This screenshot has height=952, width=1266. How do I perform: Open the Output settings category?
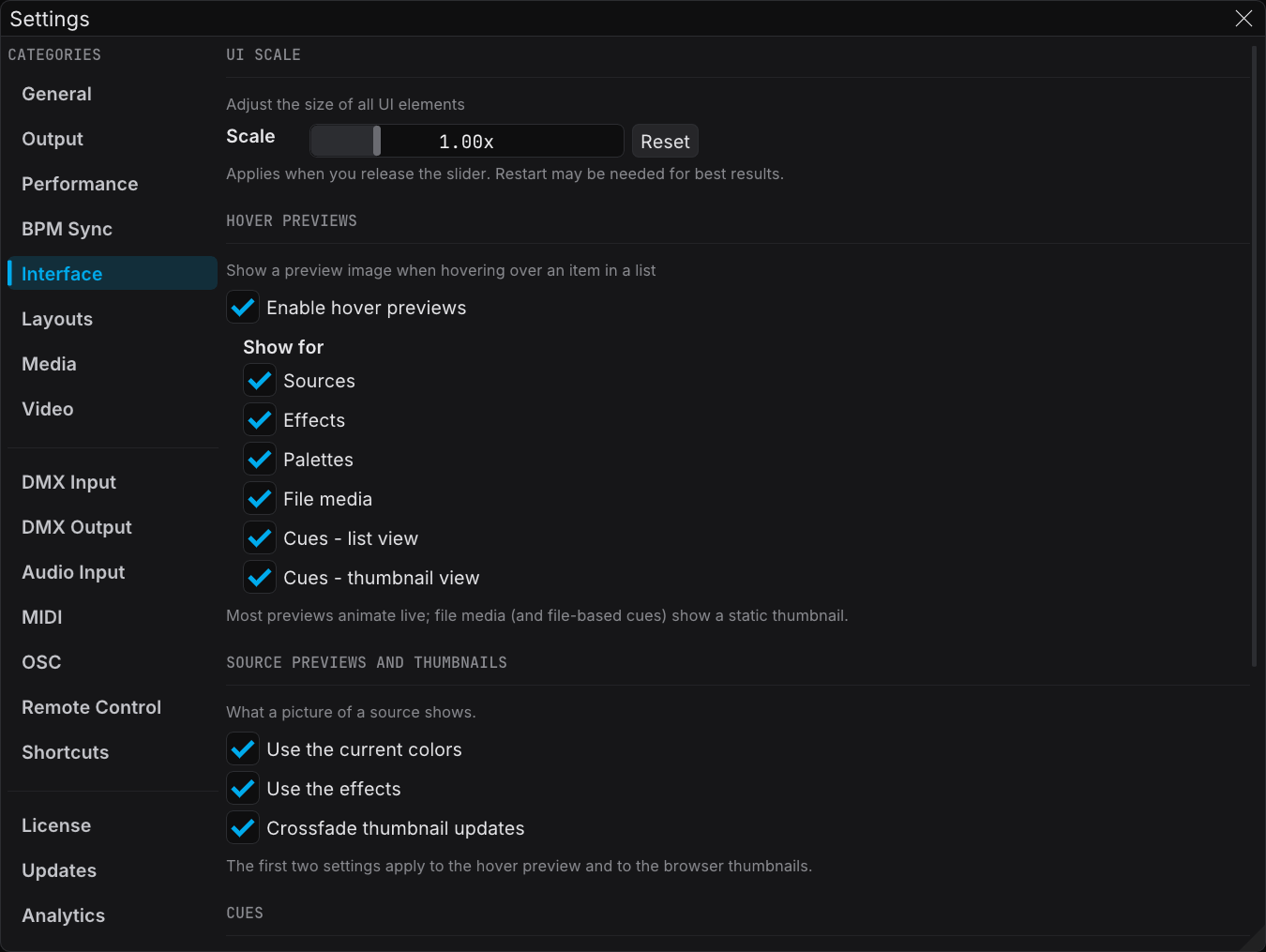point(112,139)
